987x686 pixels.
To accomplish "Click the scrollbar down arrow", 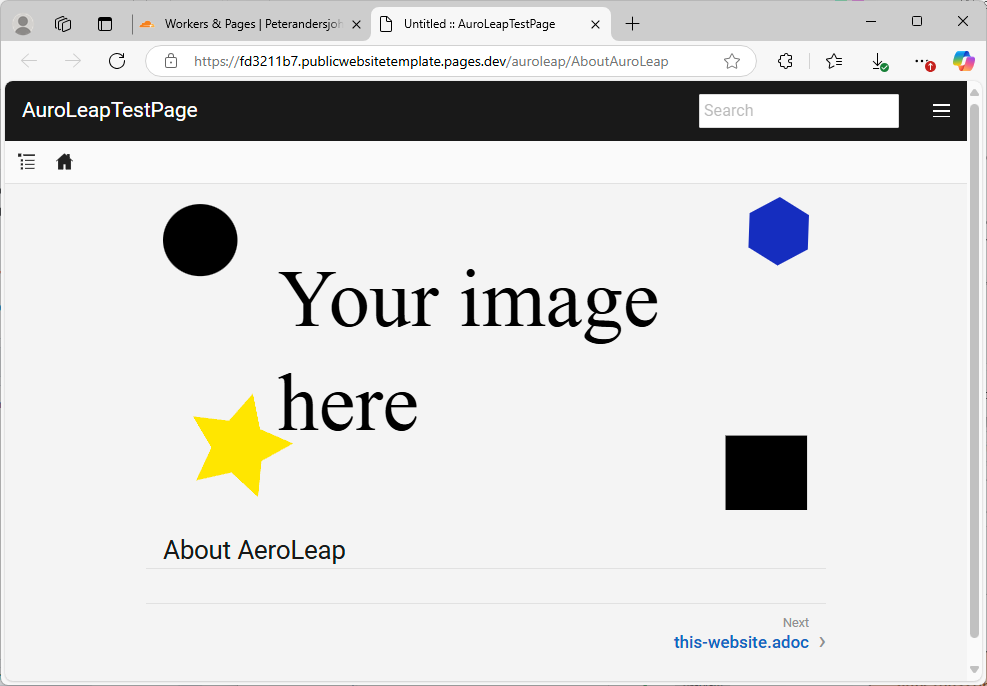I will pyautogui.click(x=974, y=669).
